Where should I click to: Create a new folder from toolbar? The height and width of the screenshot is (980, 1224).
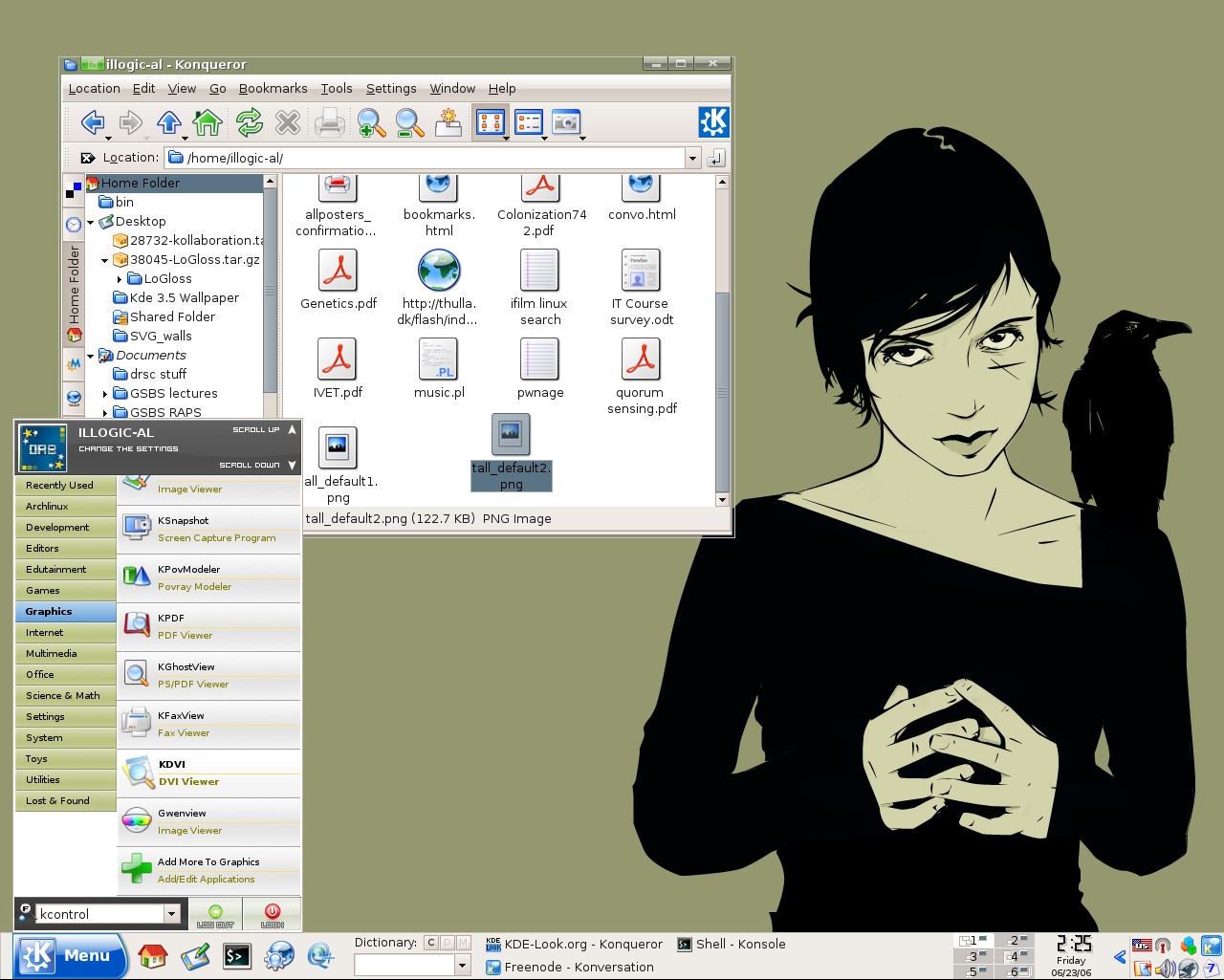pos(448,122)
